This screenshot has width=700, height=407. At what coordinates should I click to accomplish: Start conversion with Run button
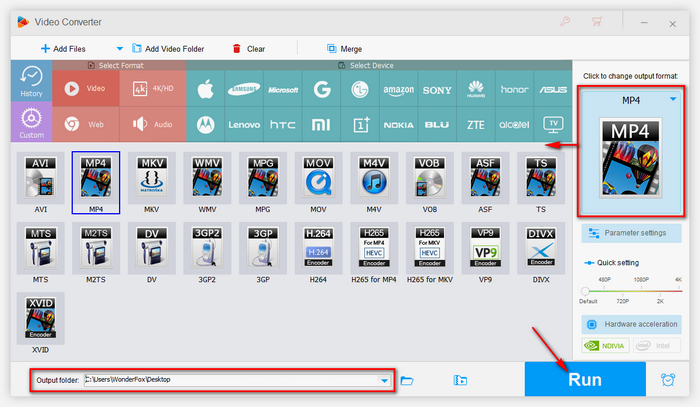(585, 379)
